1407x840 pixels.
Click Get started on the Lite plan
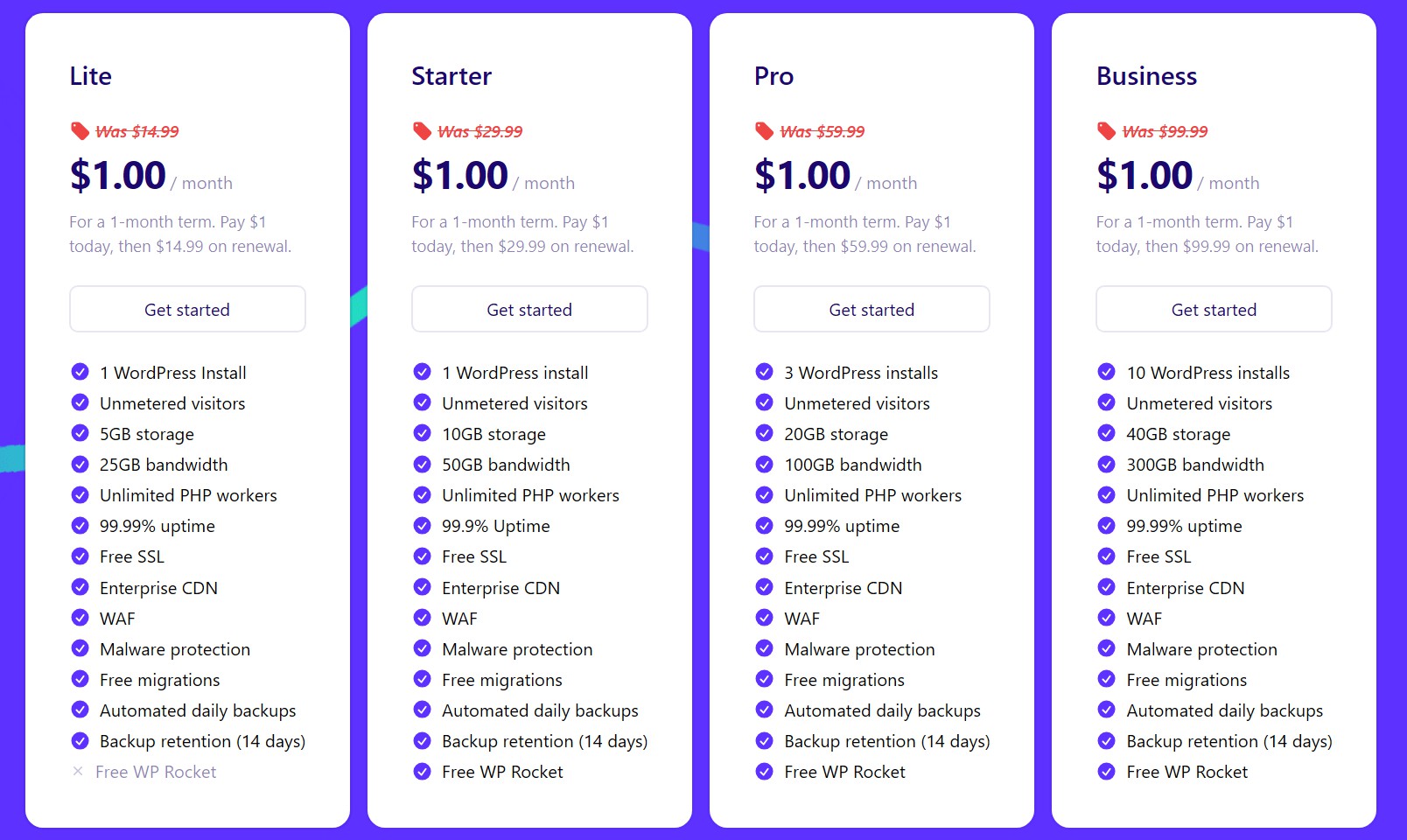[186, 309]
